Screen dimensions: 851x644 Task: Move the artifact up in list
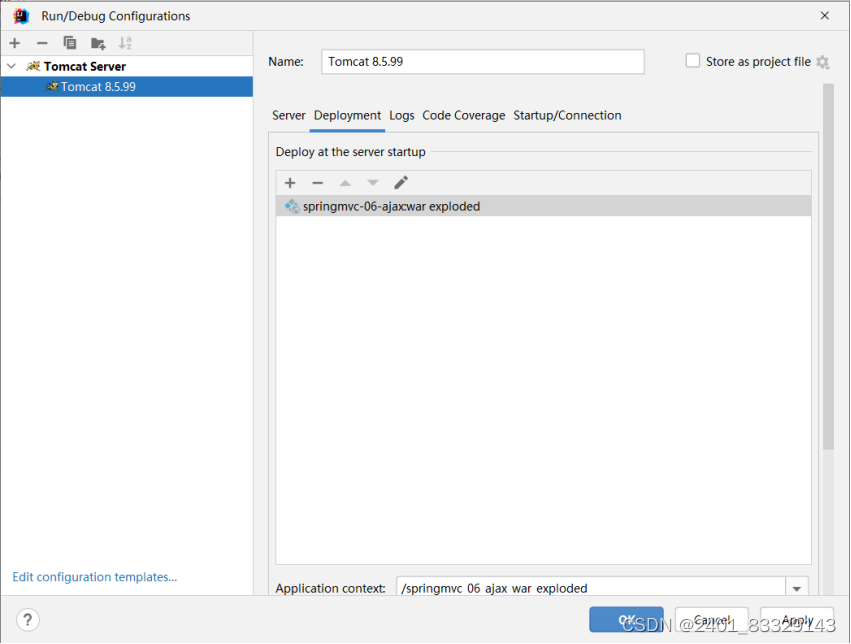click(x=345, y=183)
